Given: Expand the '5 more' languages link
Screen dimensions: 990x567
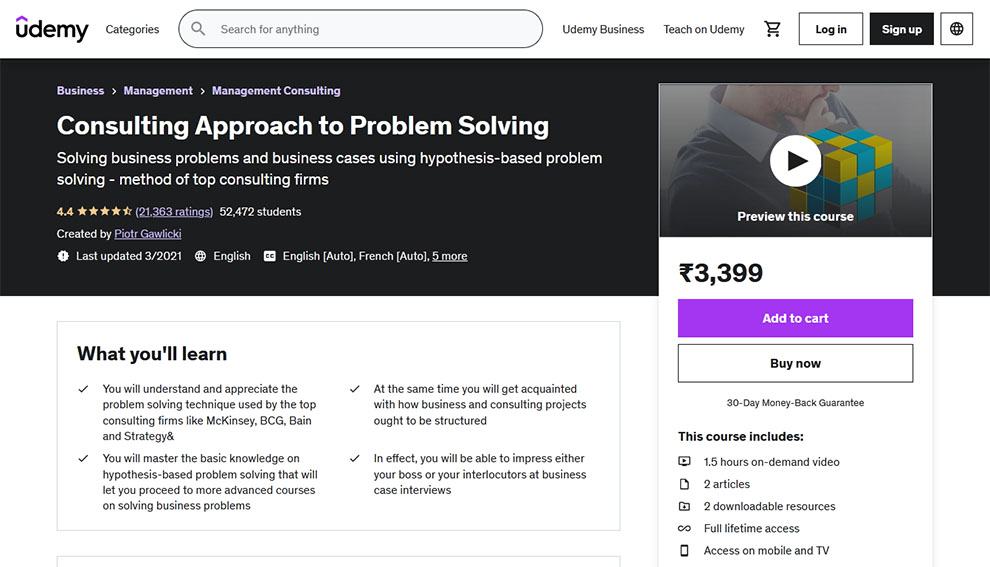Looking at the screenshot, I should click(449, 256).
